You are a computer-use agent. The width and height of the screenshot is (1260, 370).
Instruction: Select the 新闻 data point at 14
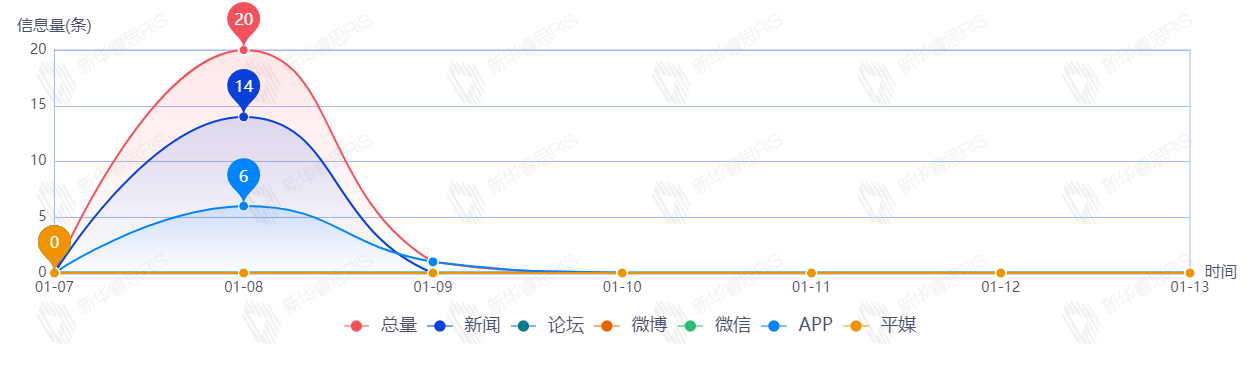coord(243,117)
